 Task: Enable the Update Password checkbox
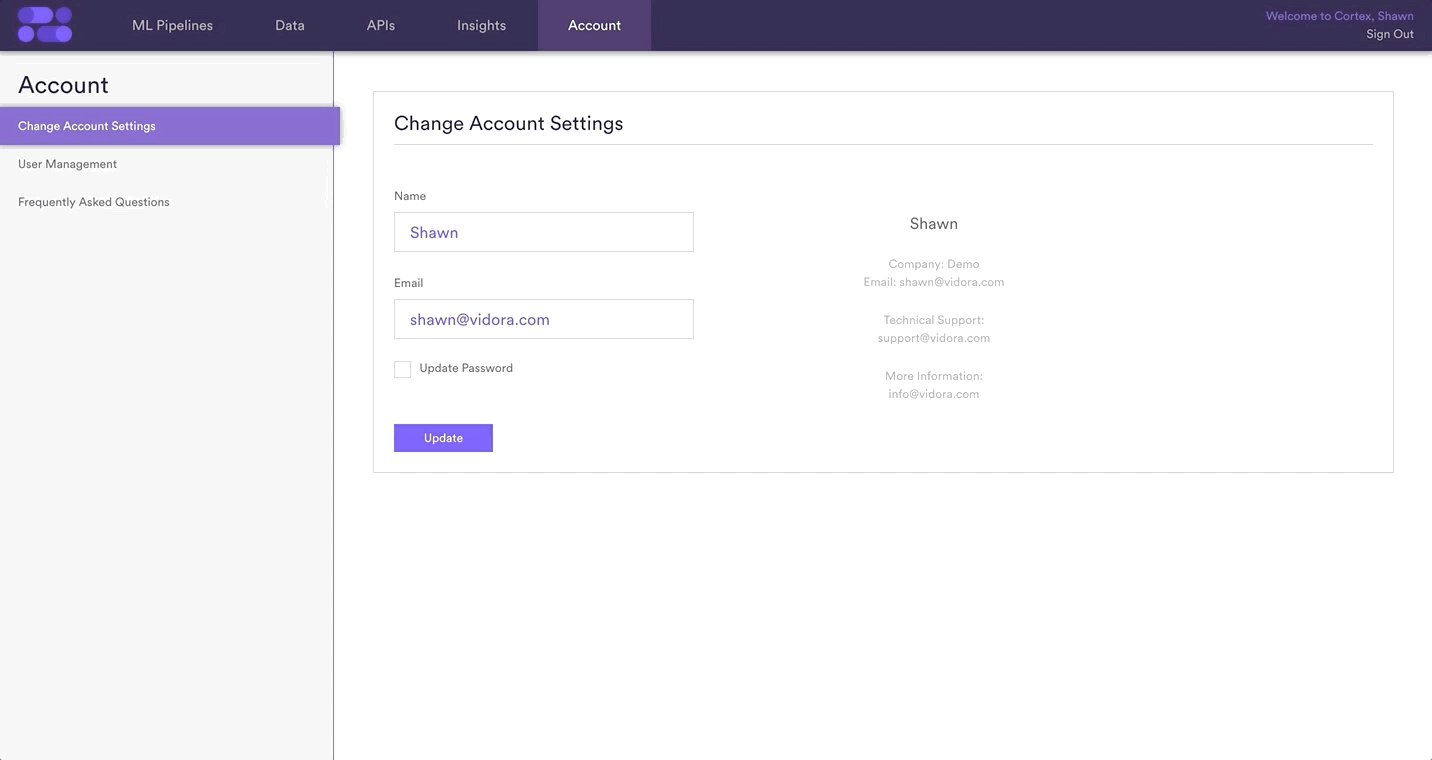pyautogui.click(x=402, y=369)
